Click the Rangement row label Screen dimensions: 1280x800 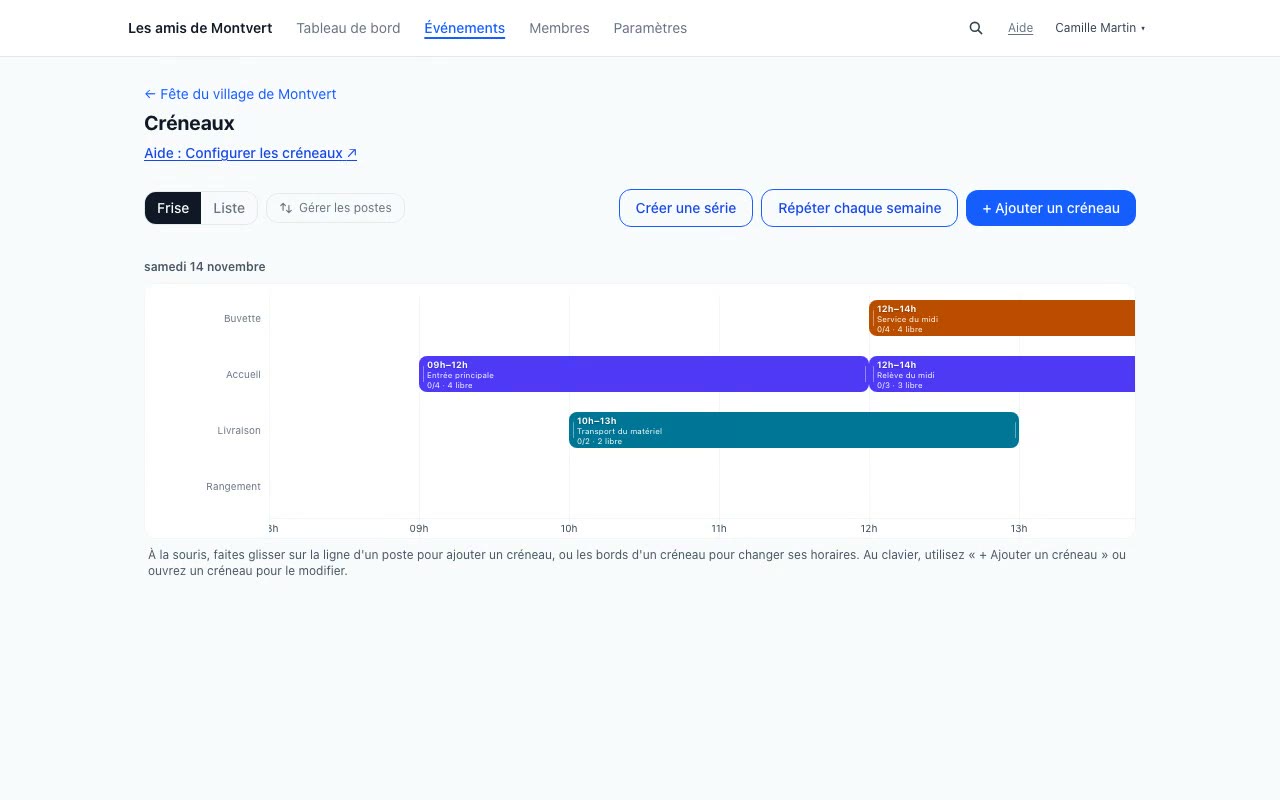[233, 486]
